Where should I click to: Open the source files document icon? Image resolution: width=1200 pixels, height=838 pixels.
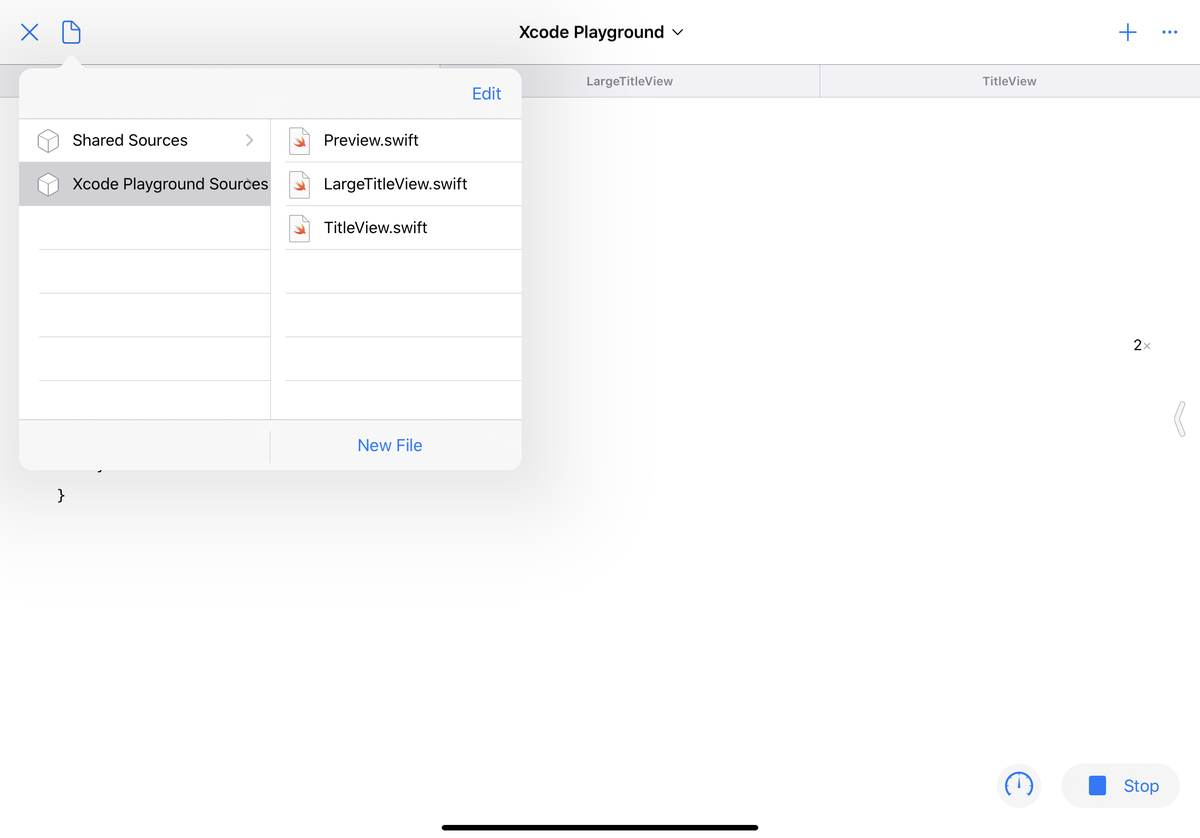[71, 32]
